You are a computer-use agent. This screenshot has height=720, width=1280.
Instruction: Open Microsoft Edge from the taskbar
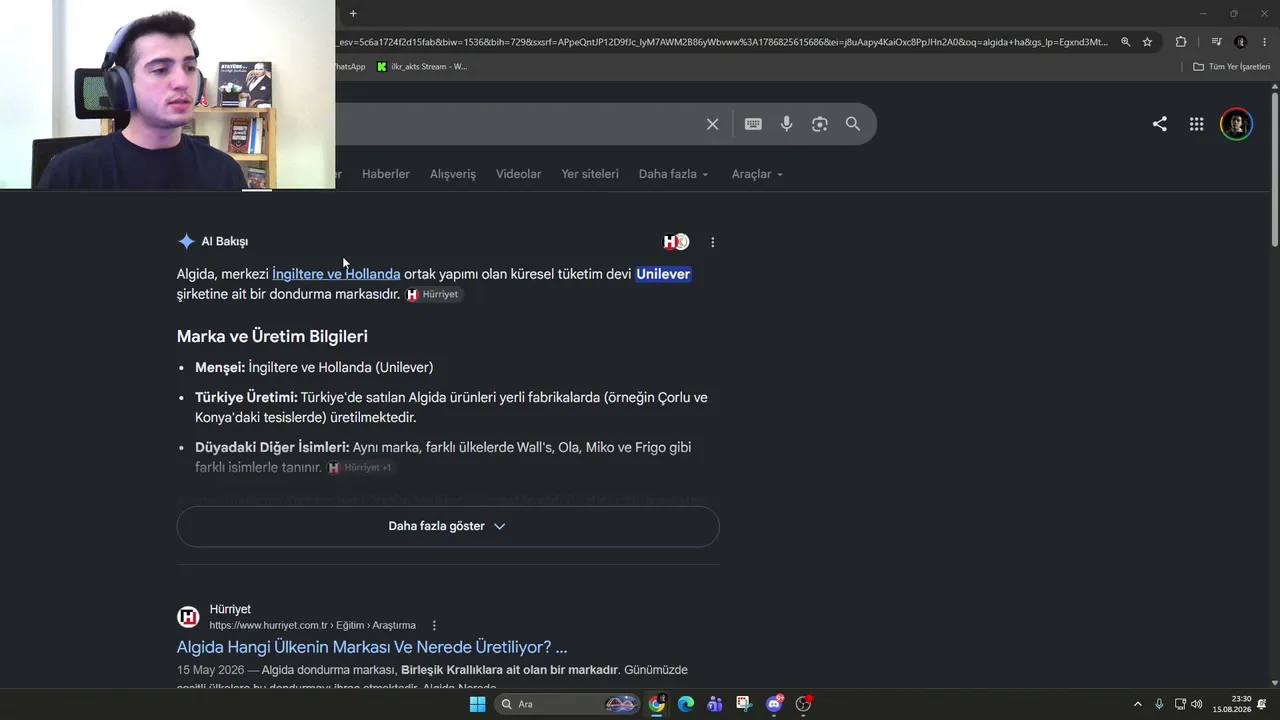[x=686, y=704]
